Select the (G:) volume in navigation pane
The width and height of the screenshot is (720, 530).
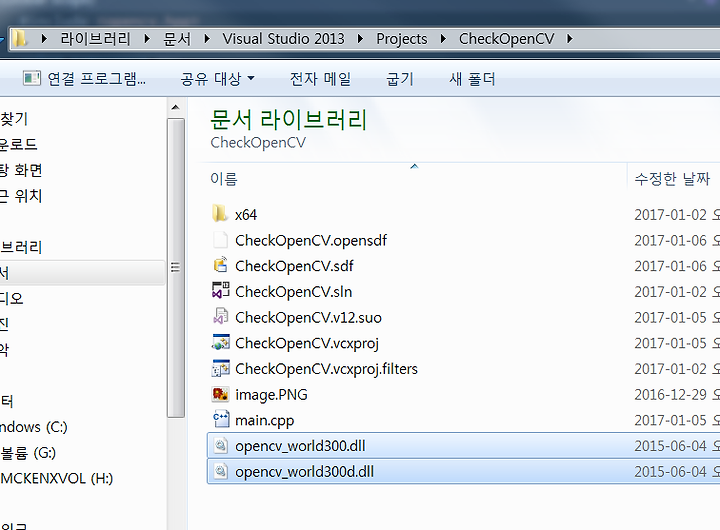(28, 453)
